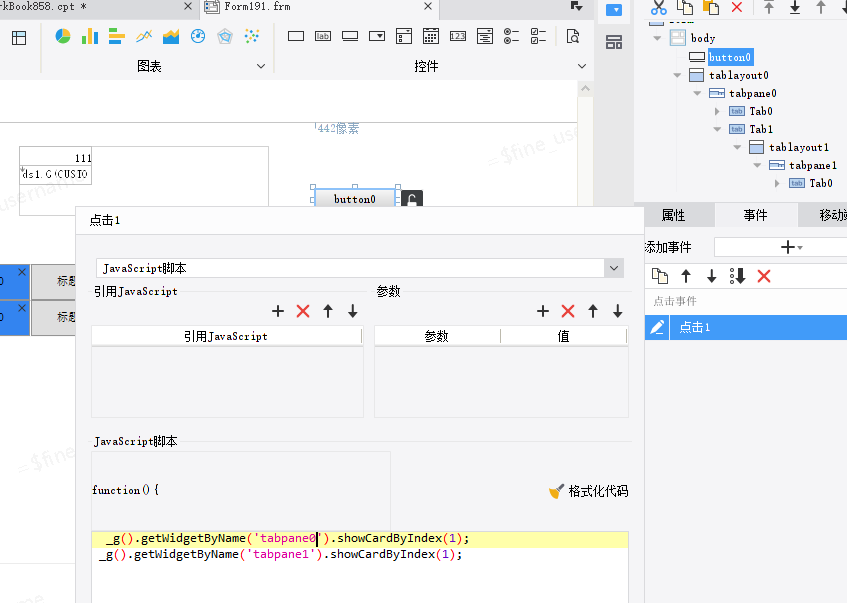
Task: Expand the Tab0 node under tabpane0
Action: 717,111
